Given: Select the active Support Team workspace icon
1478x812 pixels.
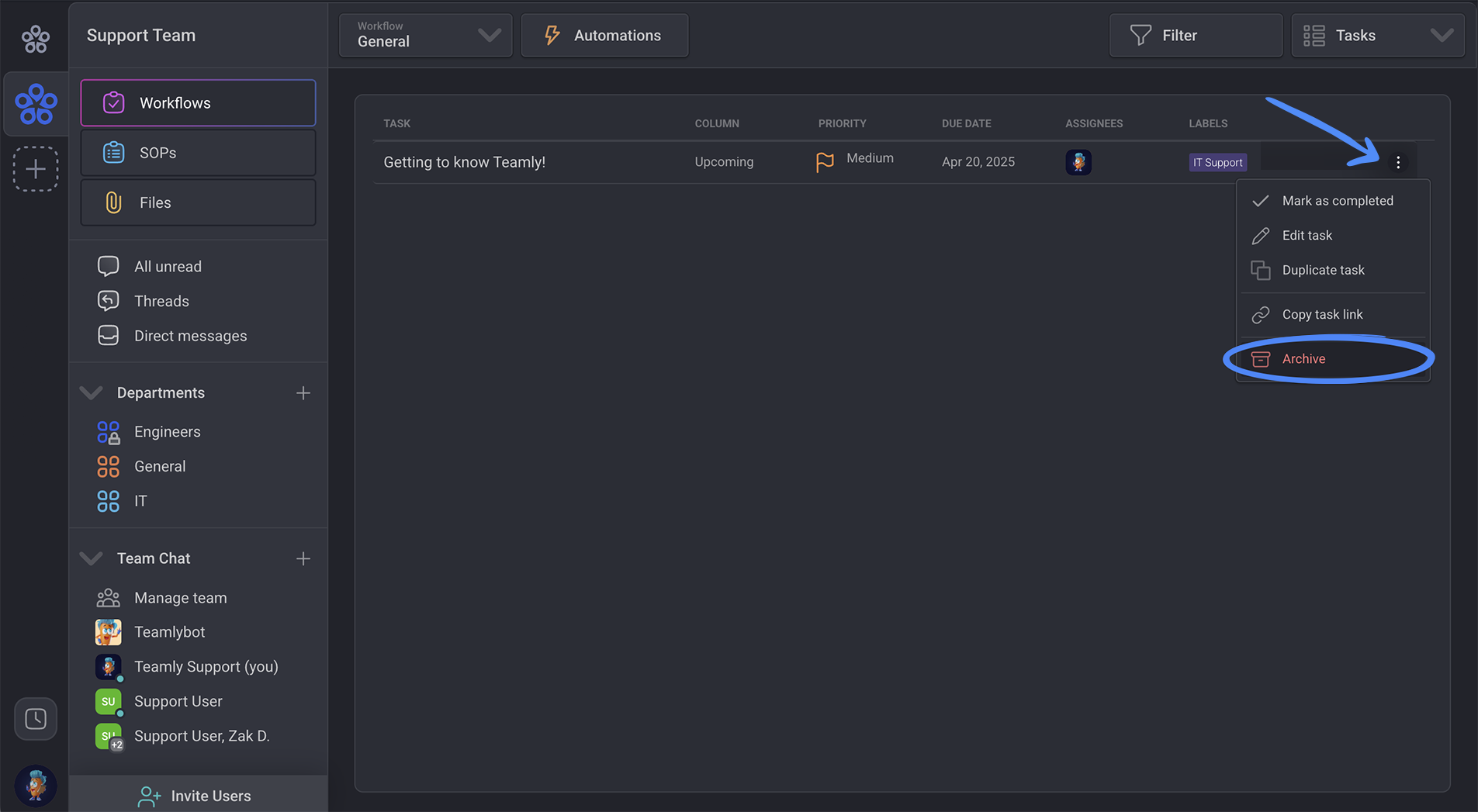Looking at the screenshot, I should tap(36, 104).
